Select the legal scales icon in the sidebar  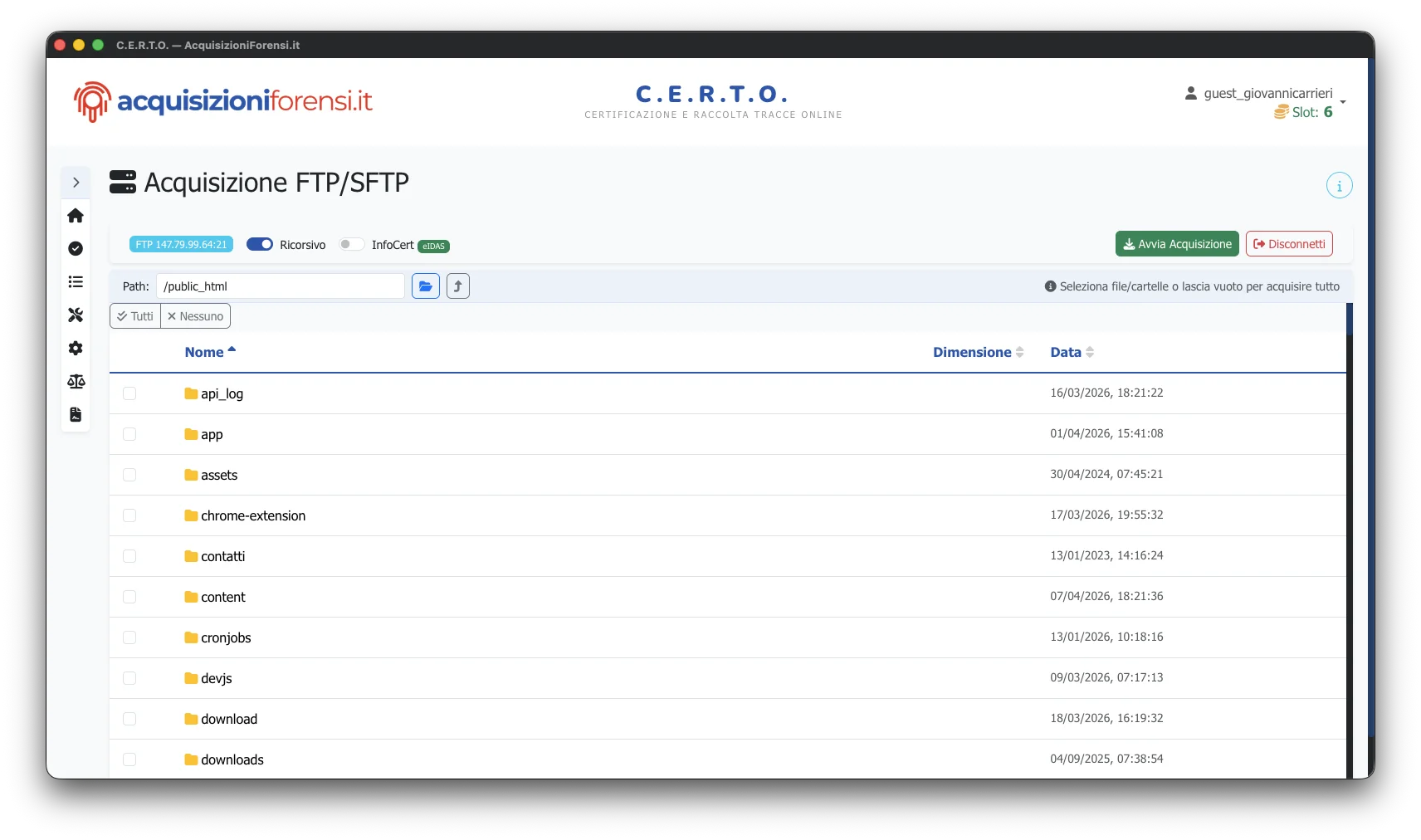click(x=76, y=382)
